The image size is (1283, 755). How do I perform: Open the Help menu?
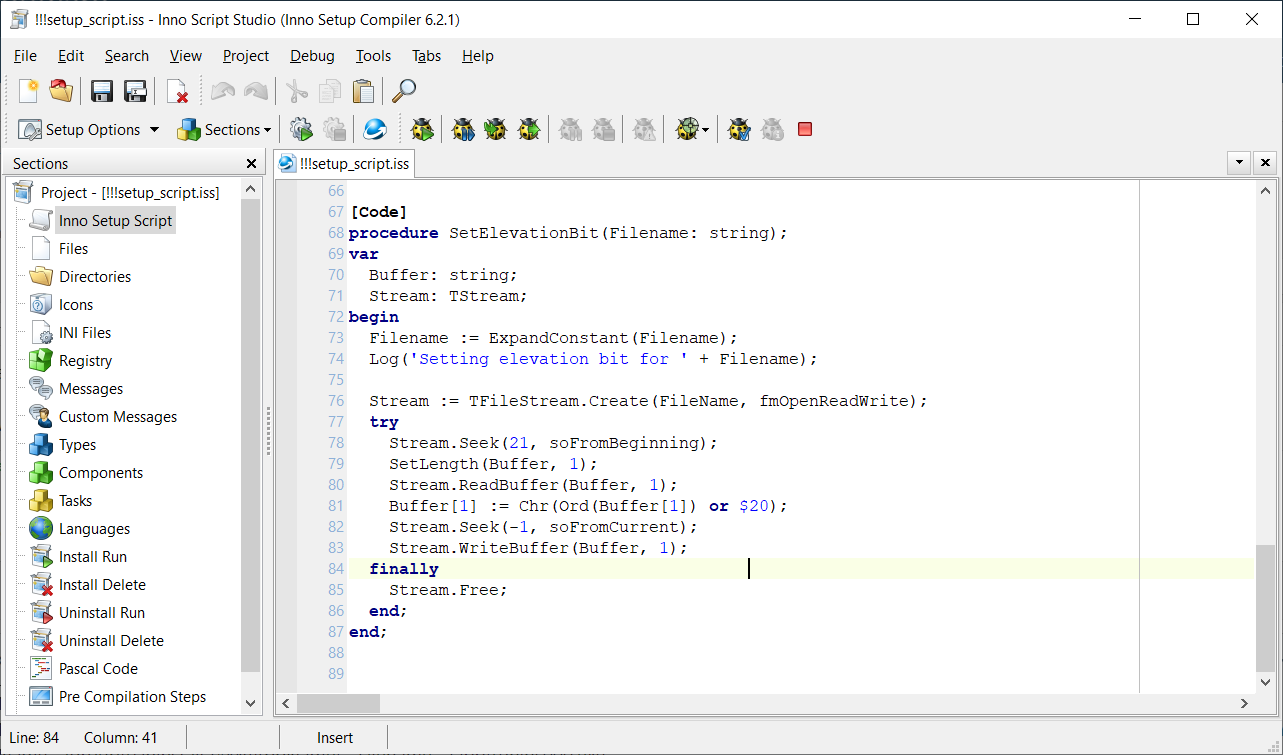click(478, 56)
